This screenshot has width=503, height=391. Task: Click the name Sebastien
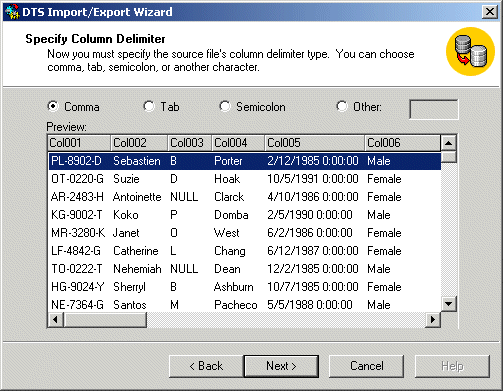[x=137, y=161]
